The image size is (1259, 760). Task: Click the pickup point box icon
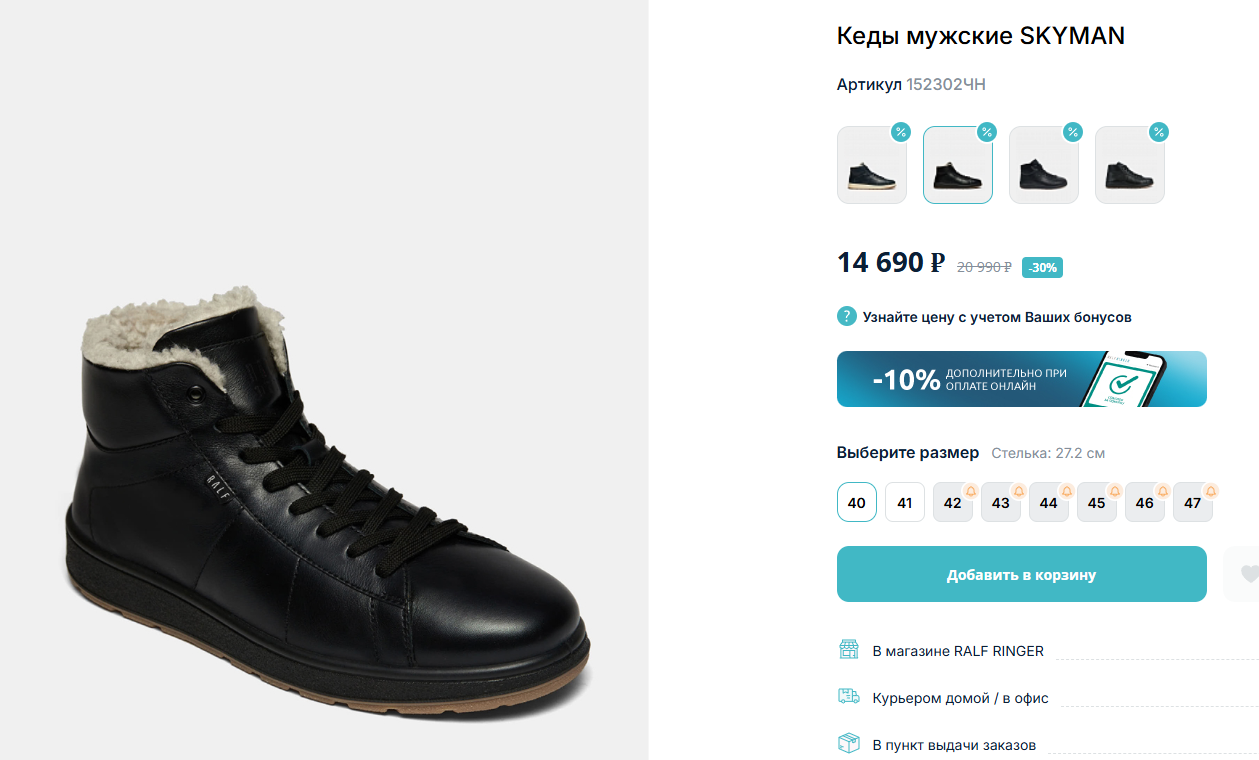click(848, 744)
